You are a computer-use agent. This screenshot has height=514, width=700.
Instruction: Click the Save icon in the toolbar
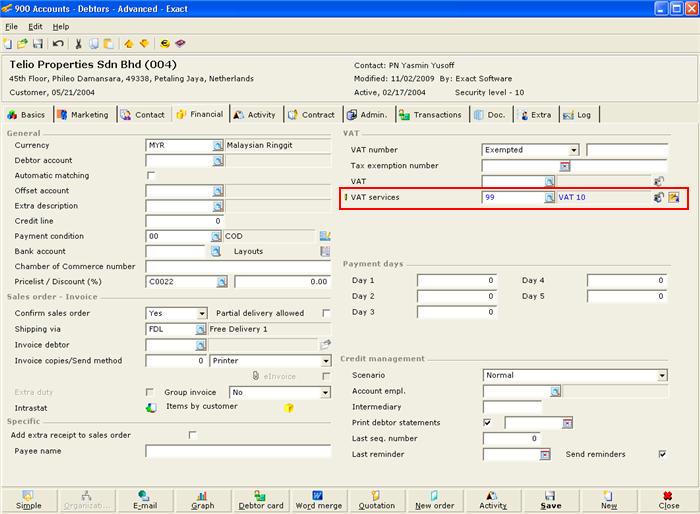38,44
